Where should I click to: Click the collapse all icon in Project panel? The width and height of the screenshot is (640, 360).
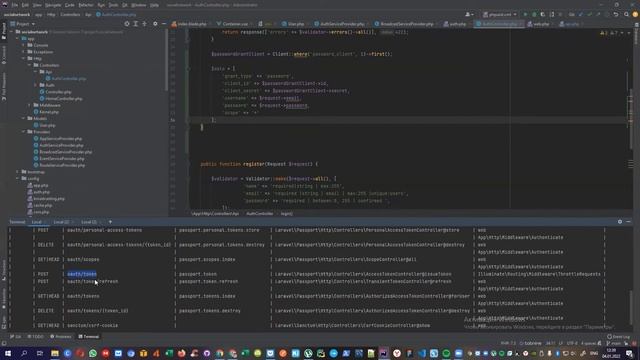coord(144,24)
